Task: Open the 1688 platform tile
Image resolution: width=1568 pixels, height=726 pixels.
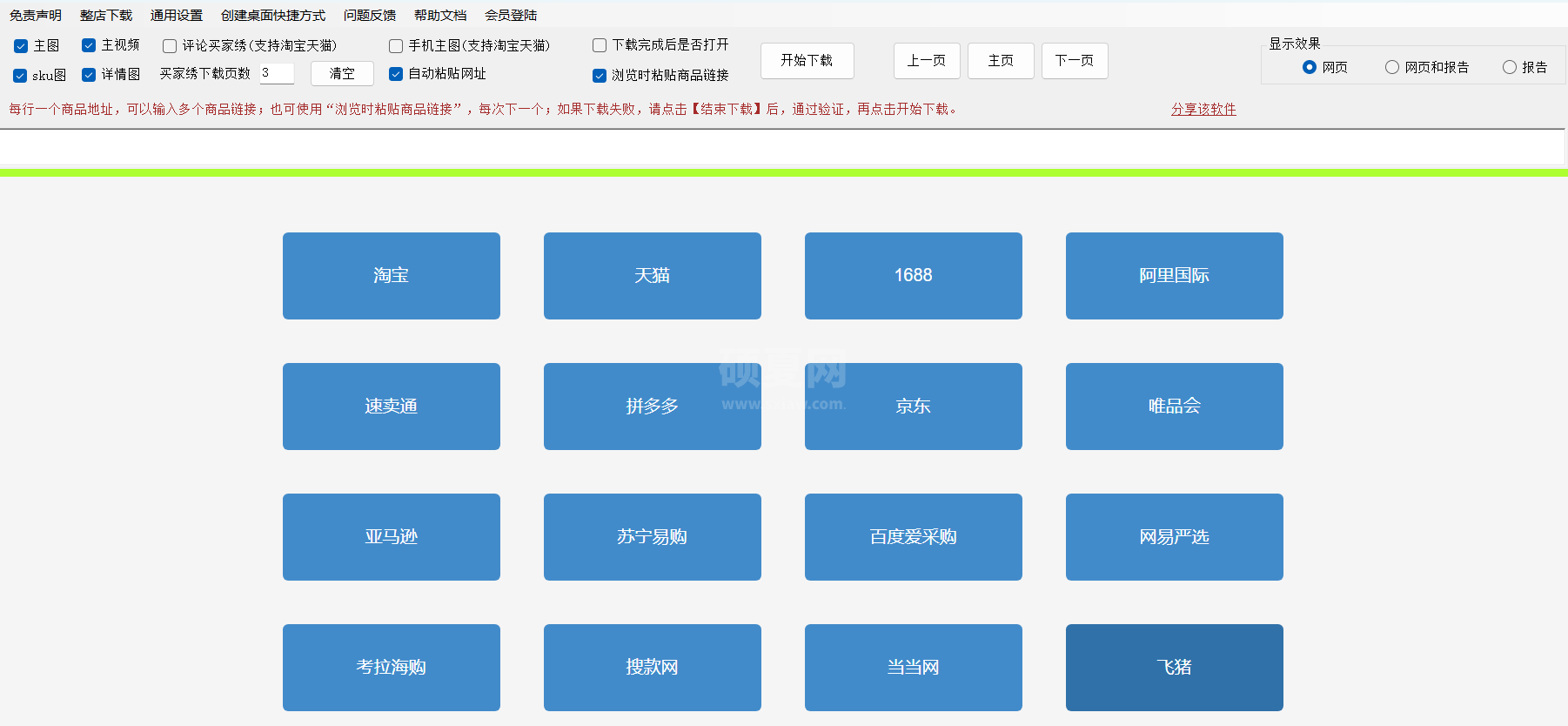Action: coord(914,276)
